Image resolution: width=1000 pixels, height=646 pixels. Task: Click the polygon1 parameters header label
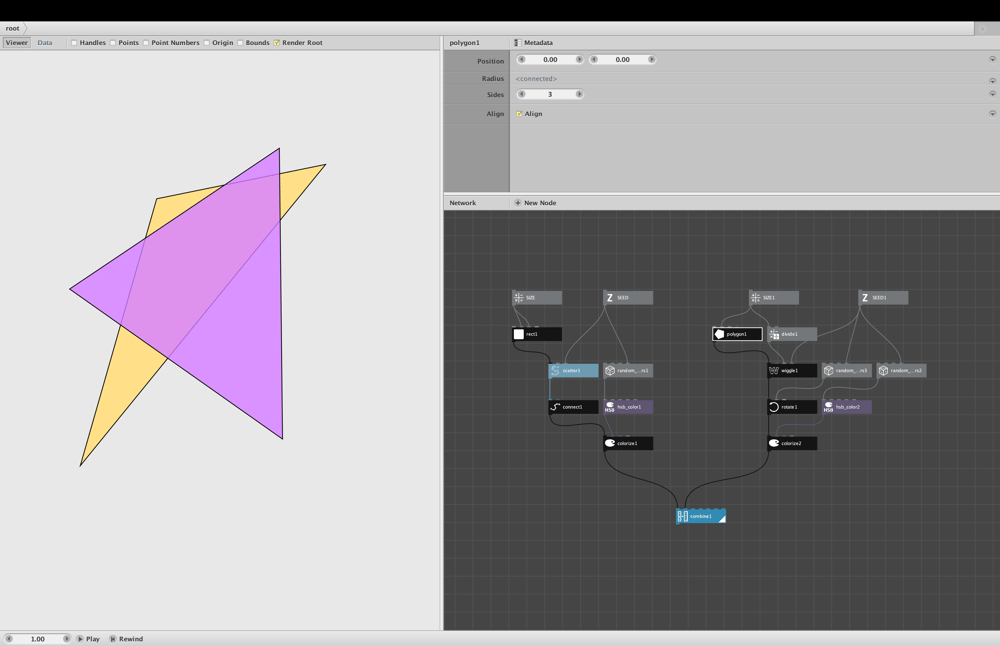coord(464,43)
